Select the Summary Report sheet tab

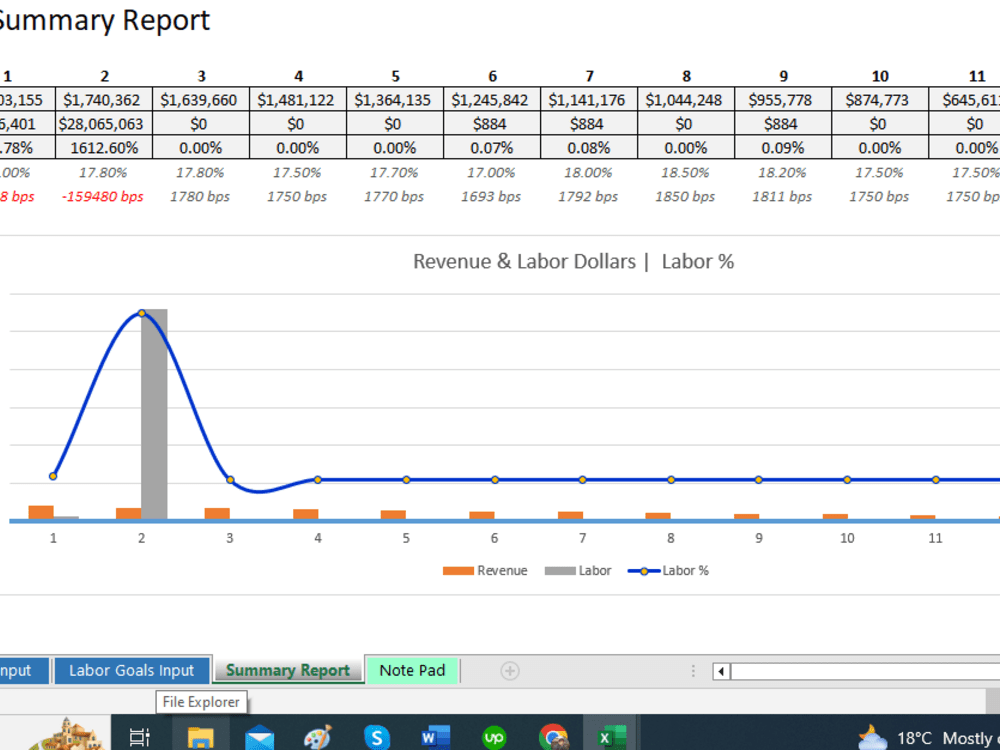coord(288,671)
